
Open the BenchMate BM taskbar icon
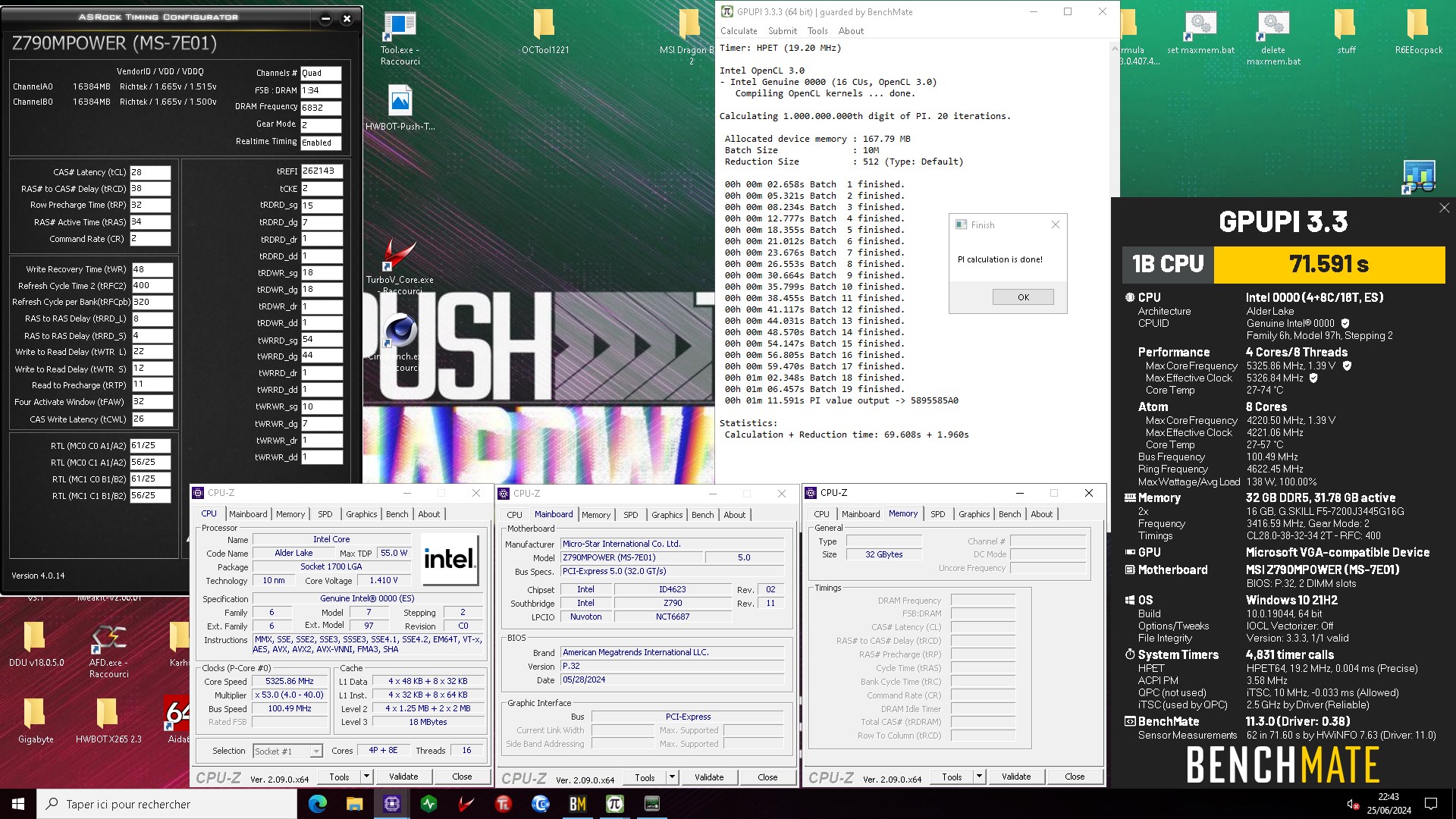[577, 804]
